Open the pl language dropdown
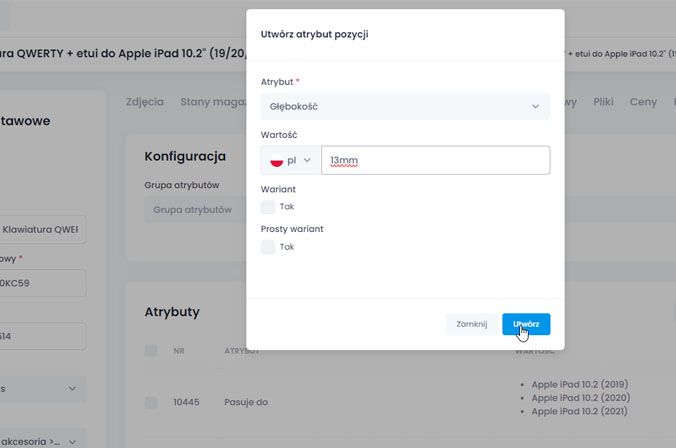This screenshot has width=676, height=448. pos(291,160)
